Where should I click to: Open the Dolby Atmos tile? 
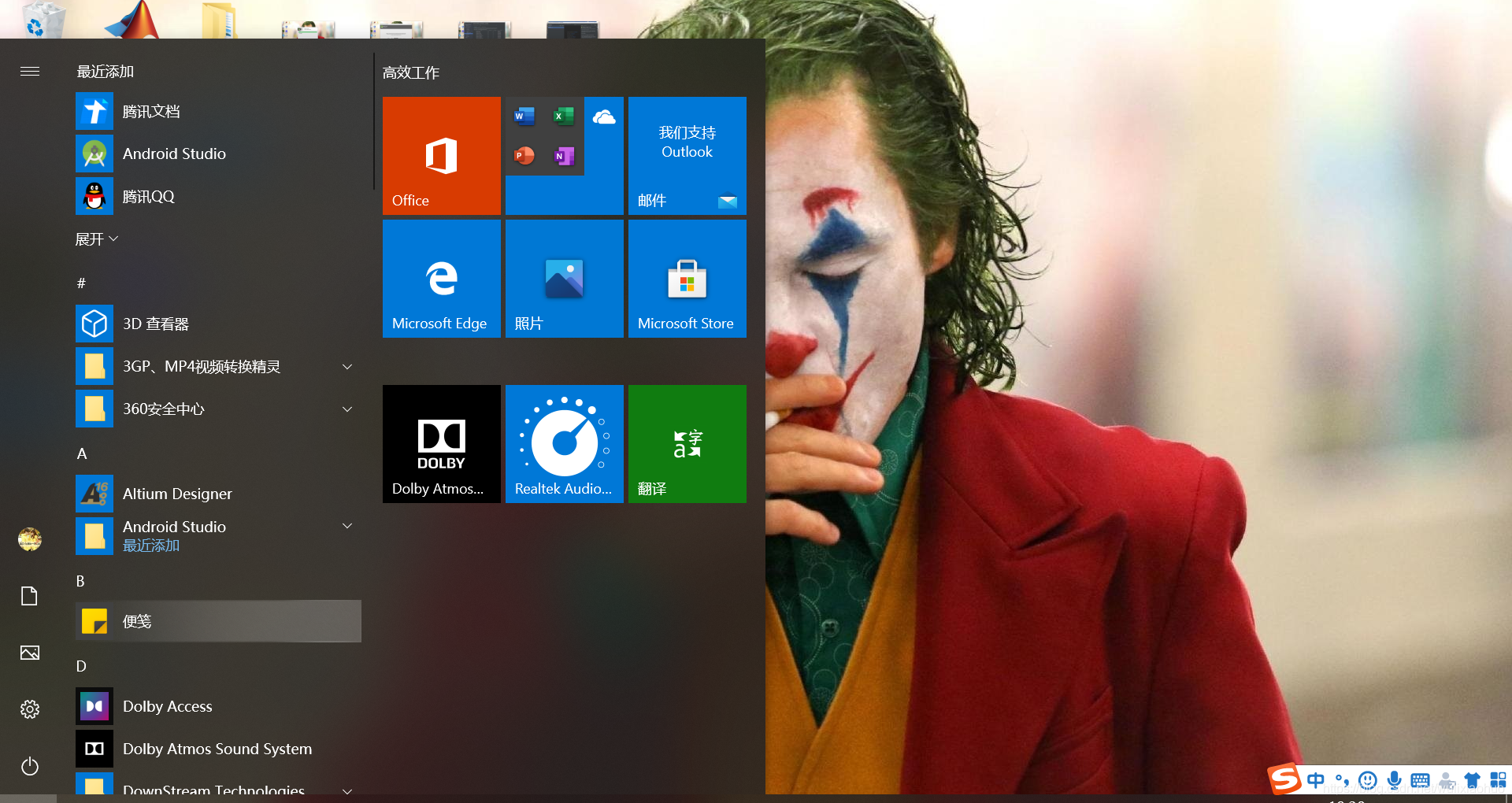[x=442, y=444]
